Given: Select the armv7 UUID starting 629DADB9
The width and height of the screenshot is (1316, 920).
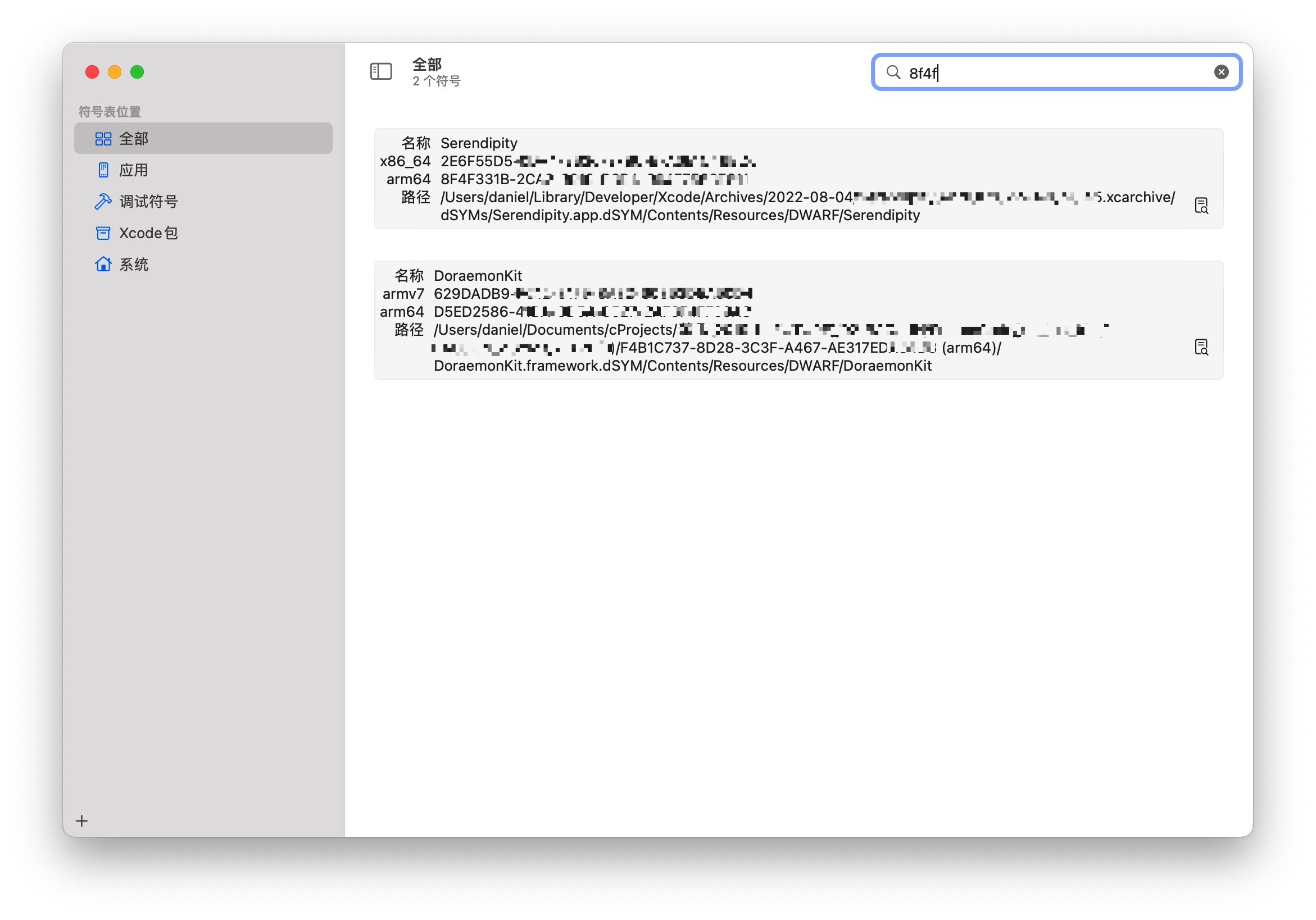Looking at the screenshot, I should 592,294.
